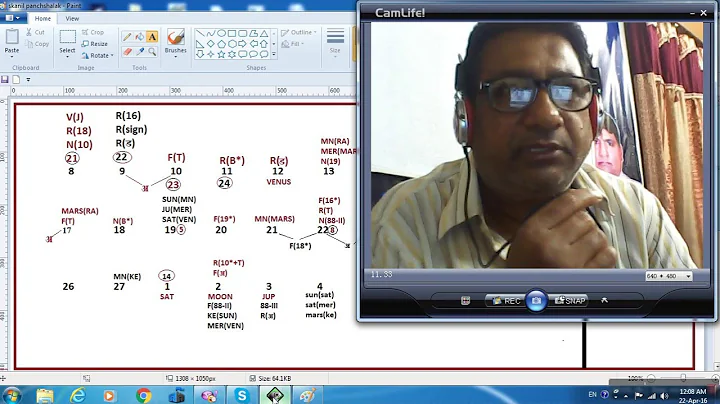Viewport: 720px width, 404px height.
Task: Click Save icon in Quick Access Toolbar
Action: [5, 79]
